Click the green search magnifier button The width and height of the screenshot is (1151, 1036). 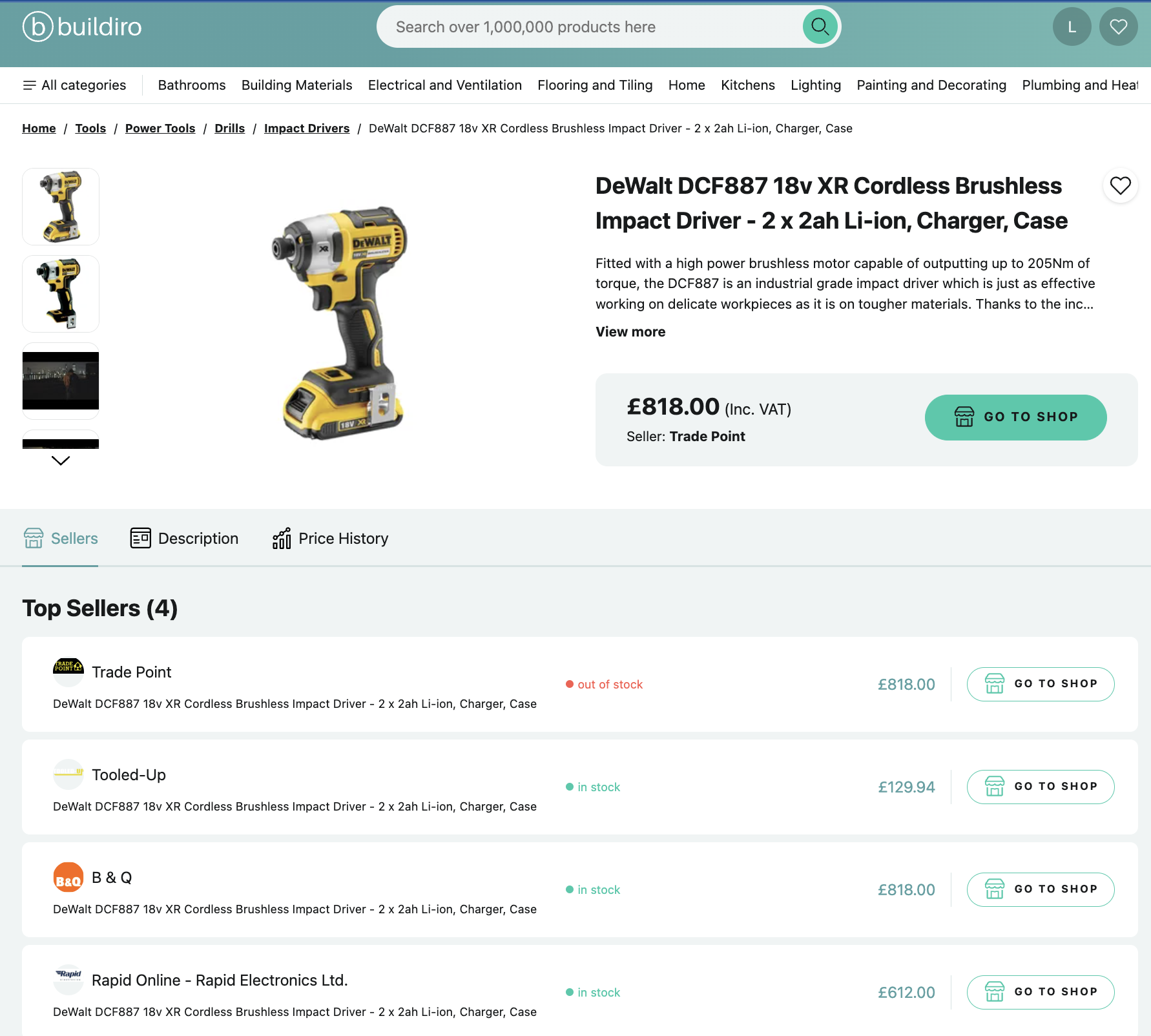coord(820,26)
